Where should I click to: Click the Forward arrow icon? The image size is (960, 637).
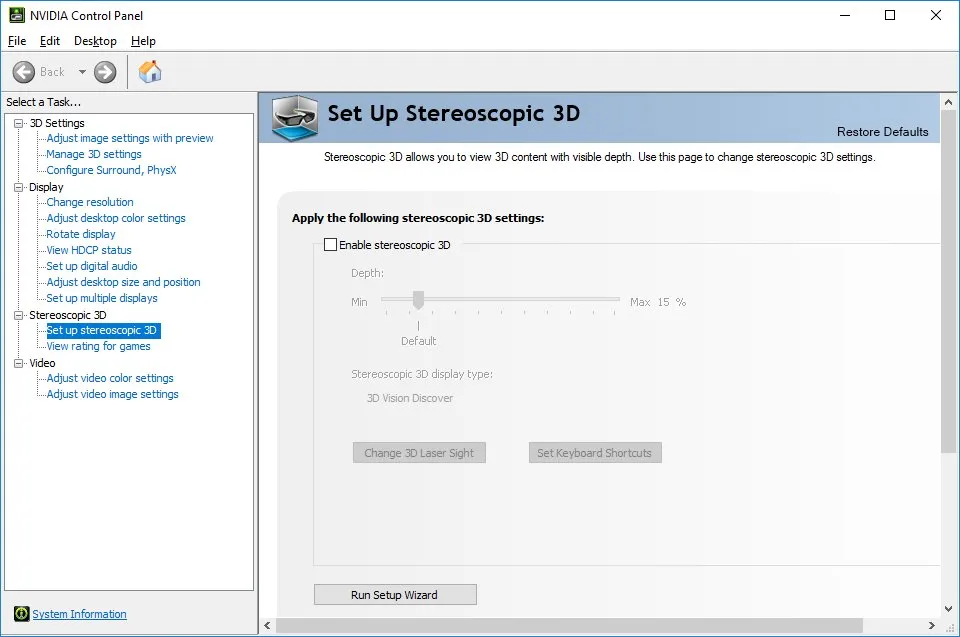105,72
